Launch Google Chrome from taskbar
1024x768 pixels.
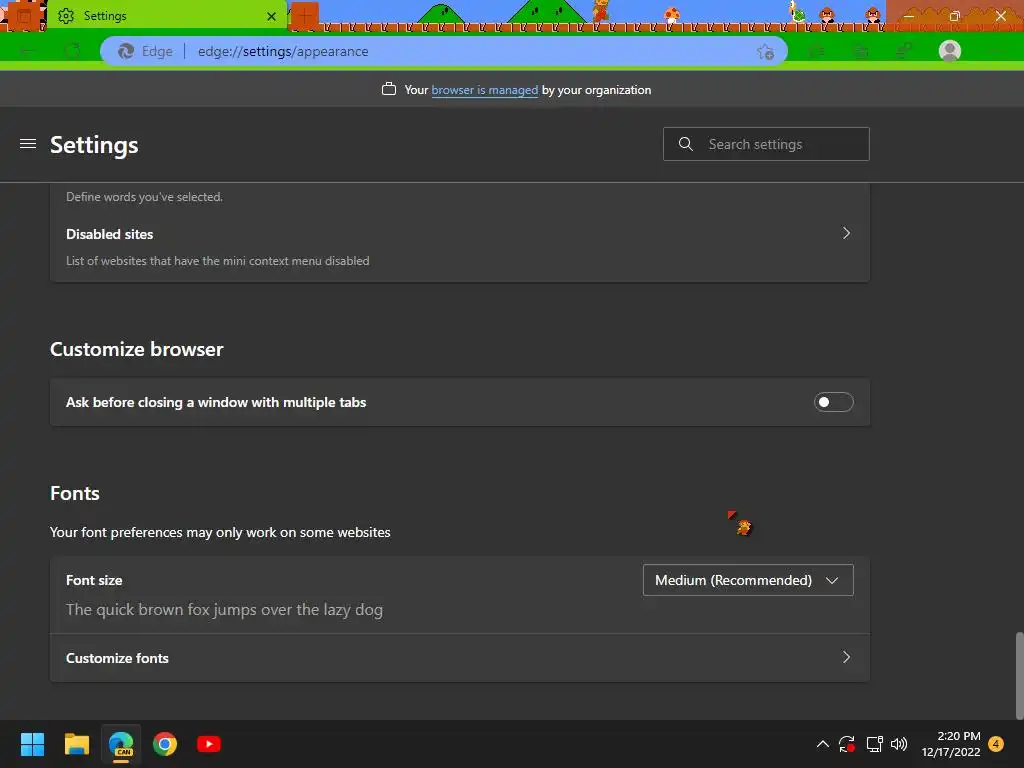(x=165, y=744)
